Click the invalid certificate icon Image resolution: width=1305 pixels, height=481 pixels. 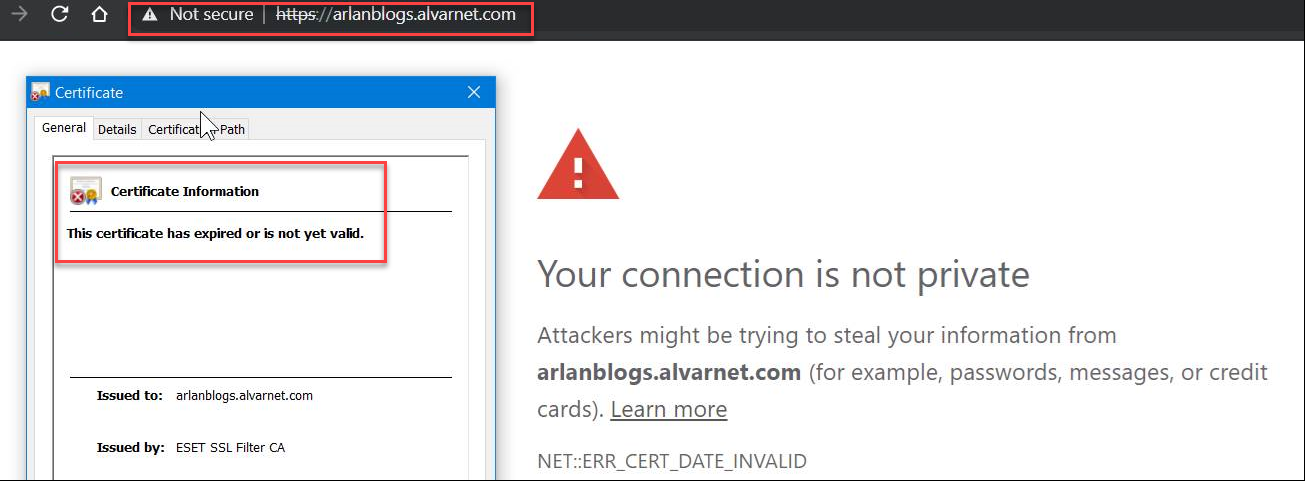pos(85,191)
